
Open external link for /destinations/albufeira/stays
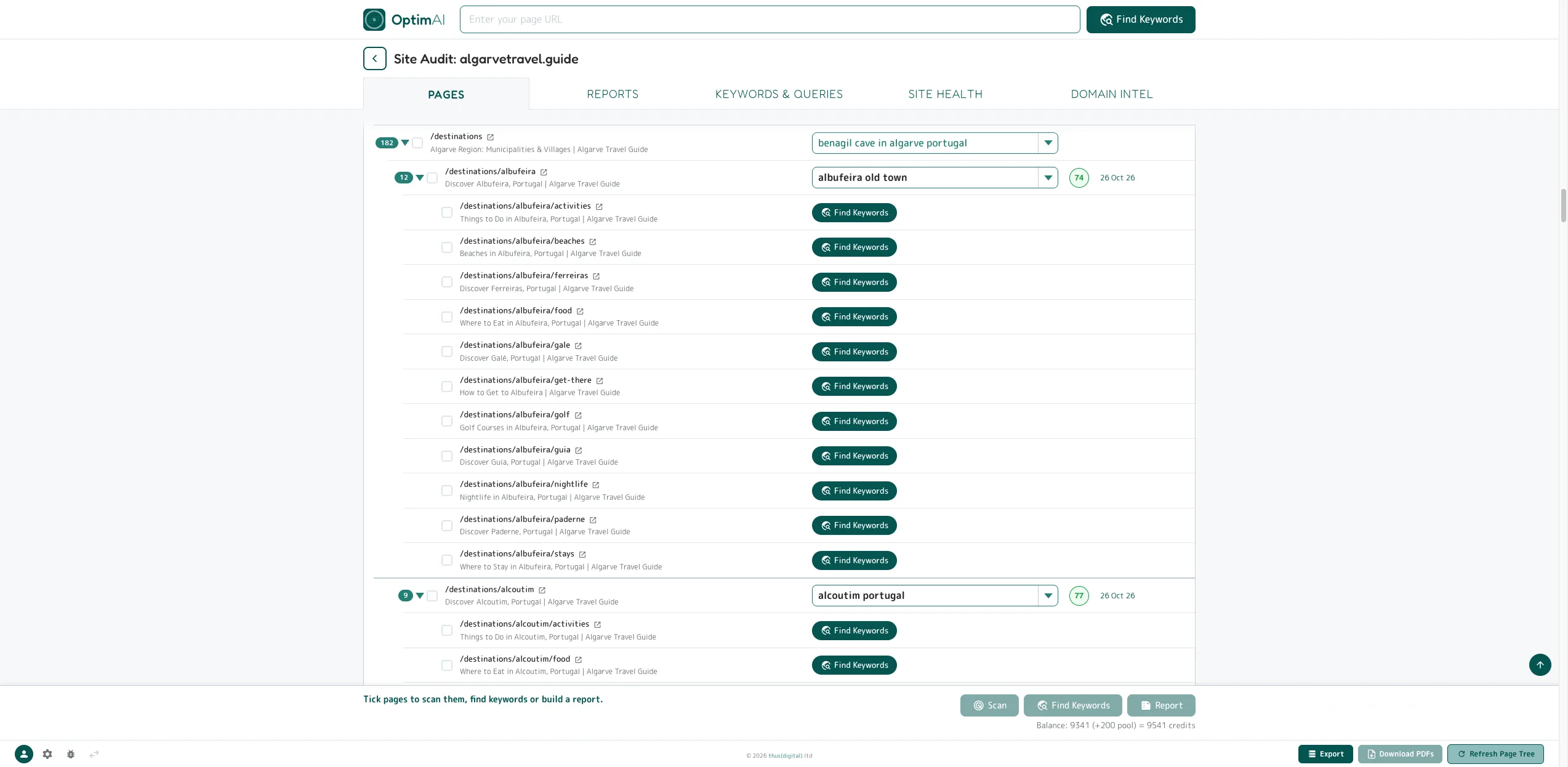coord(582,555)
